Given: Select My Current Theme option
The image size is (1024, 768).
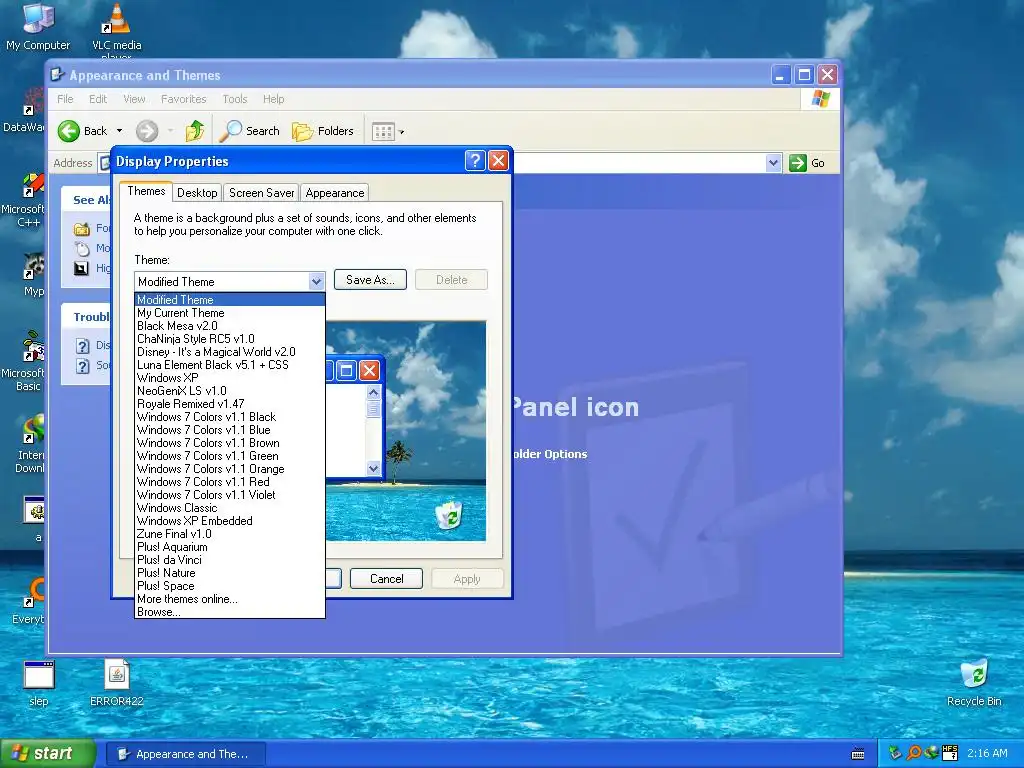Looking at the screenshot, I should [x=229, y=313].
